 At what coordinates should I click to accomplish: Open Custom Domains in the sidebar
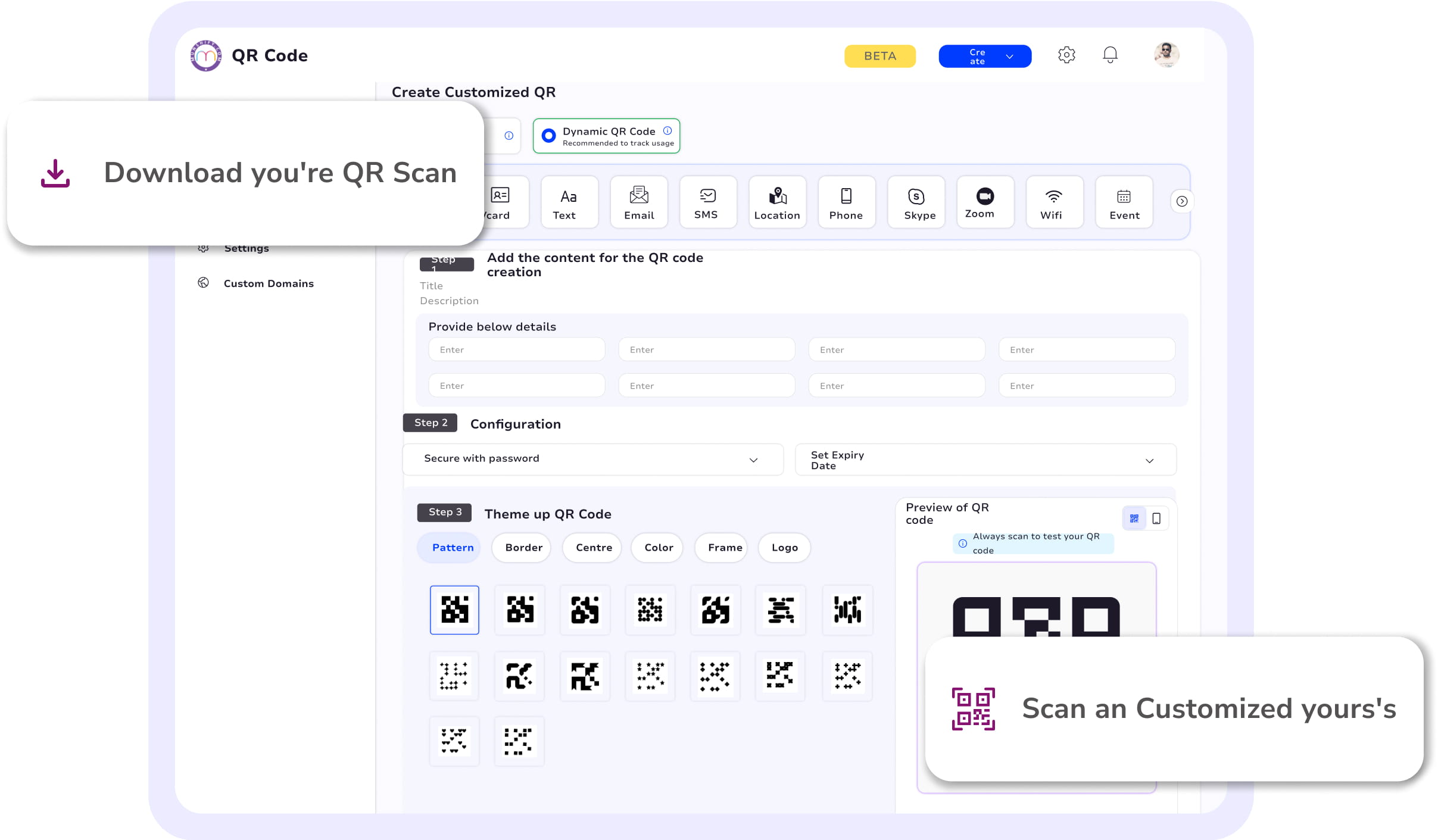coord(268,283)
